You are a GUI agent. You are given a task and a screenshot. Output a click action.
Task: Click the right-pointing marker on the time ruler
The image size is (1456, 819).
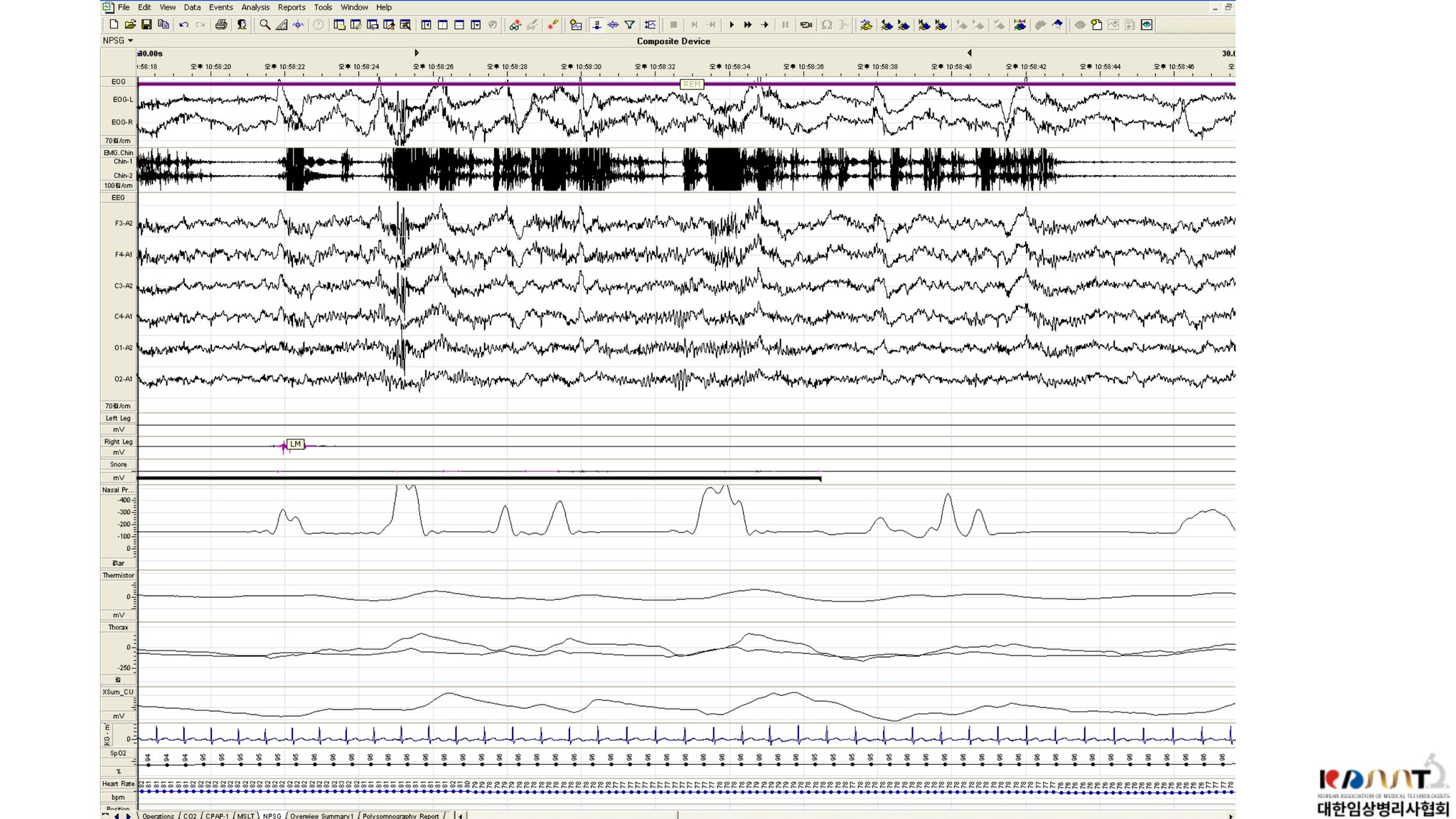pos(417,53)
